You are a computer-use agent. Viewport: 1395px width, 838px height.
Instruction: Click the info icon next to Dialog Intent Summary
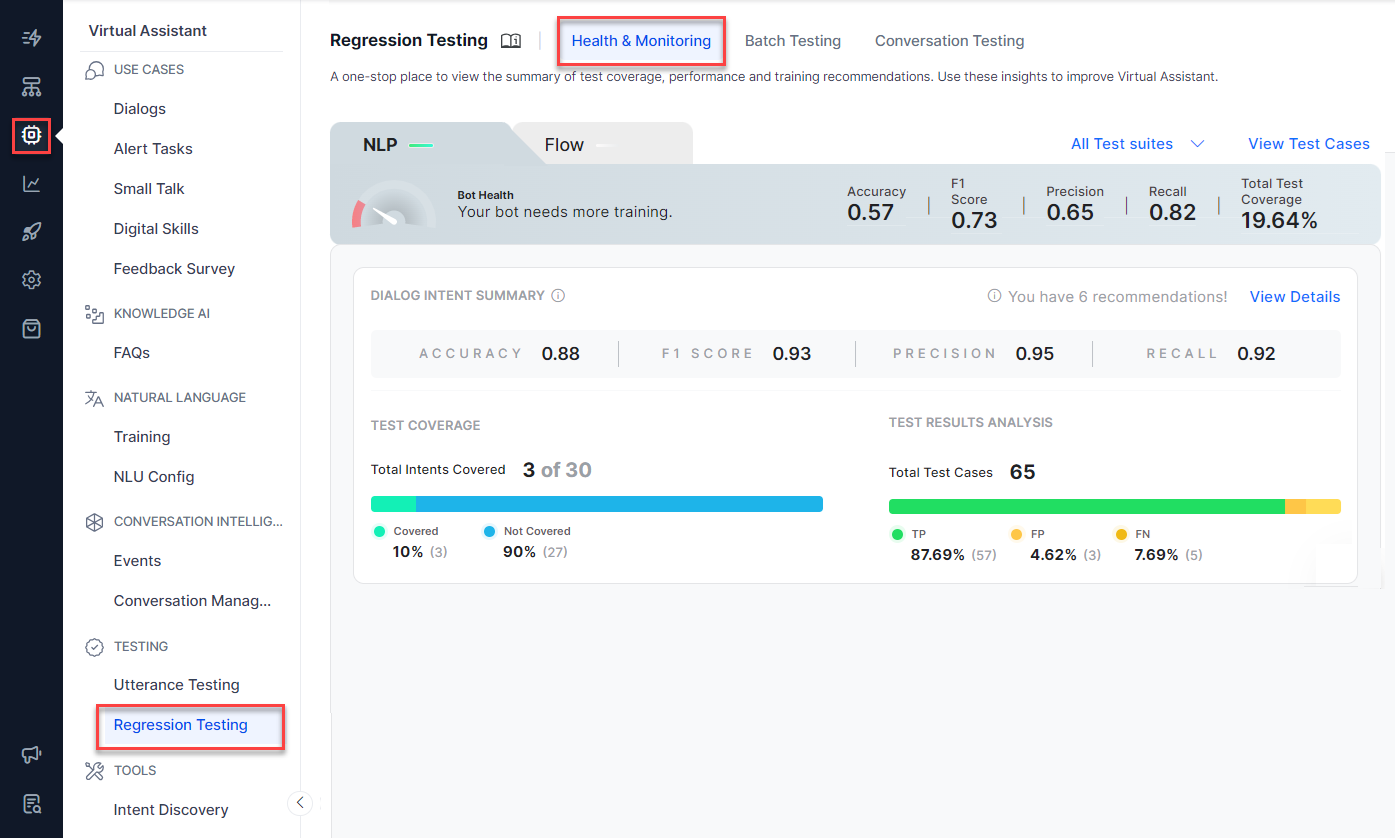point(558,296)
